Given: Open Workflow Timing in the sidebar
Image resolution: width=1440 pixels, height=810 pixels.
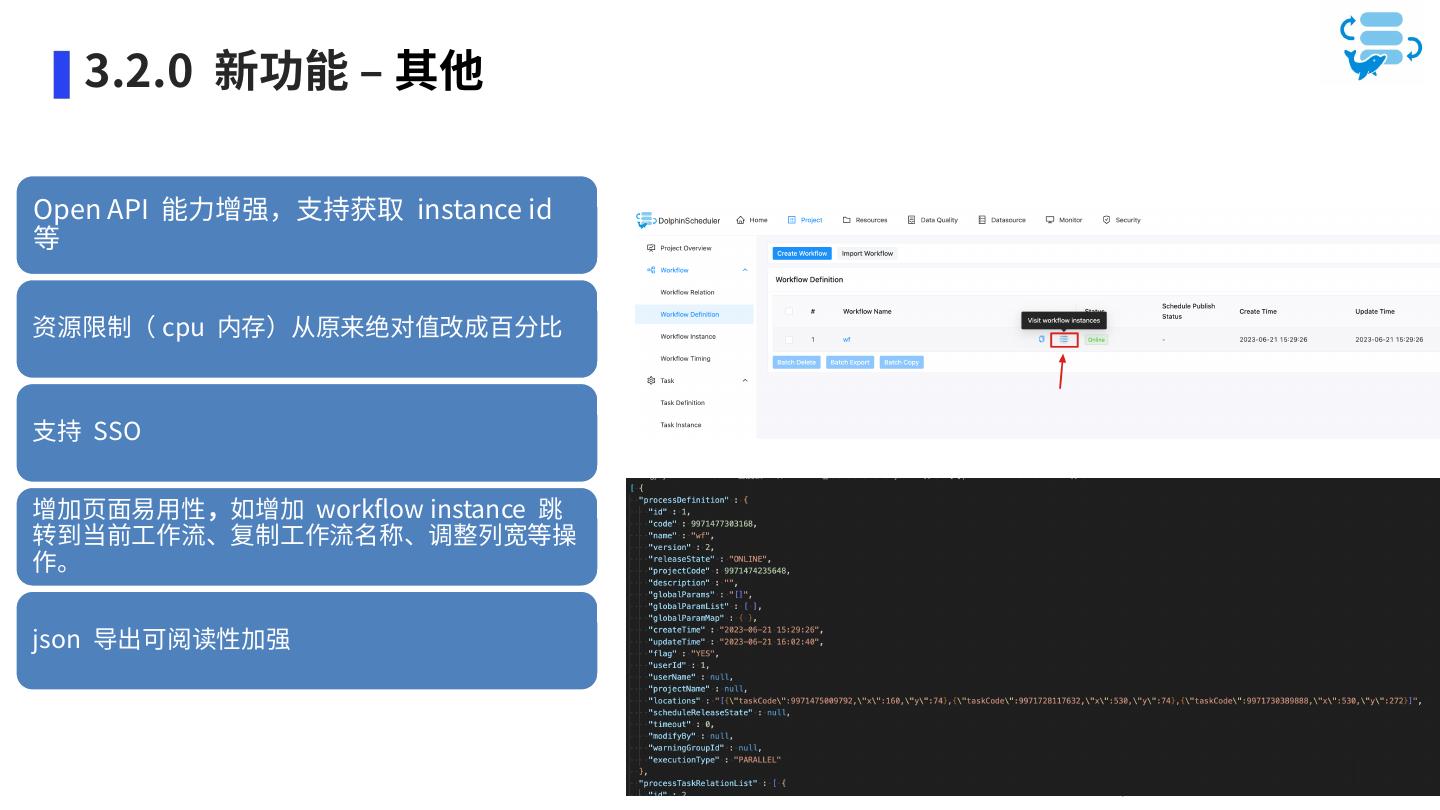Looking at the screenshot, I should pyautogui.click(x=685, y=358).
